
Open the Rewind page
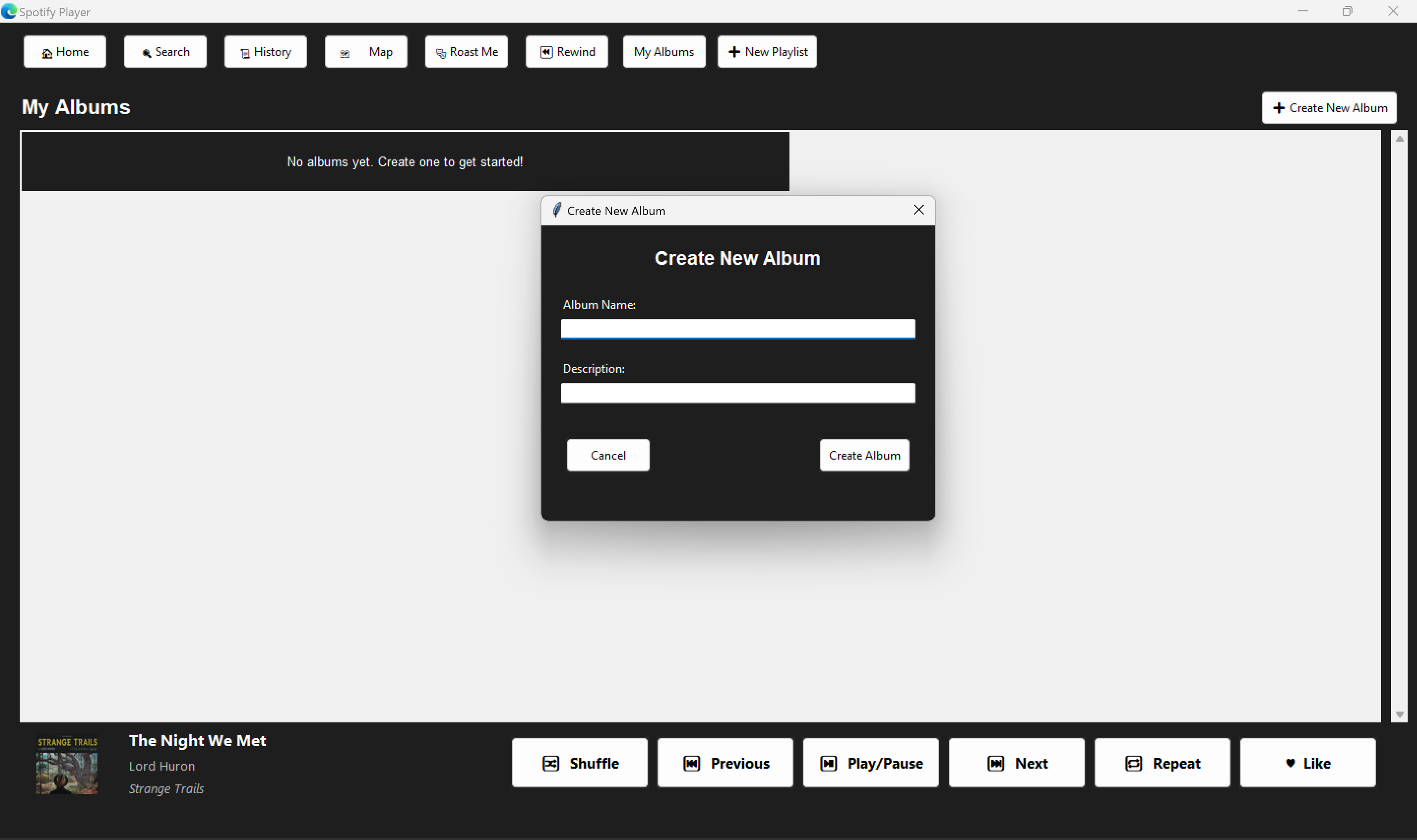[x=566, y=52]
